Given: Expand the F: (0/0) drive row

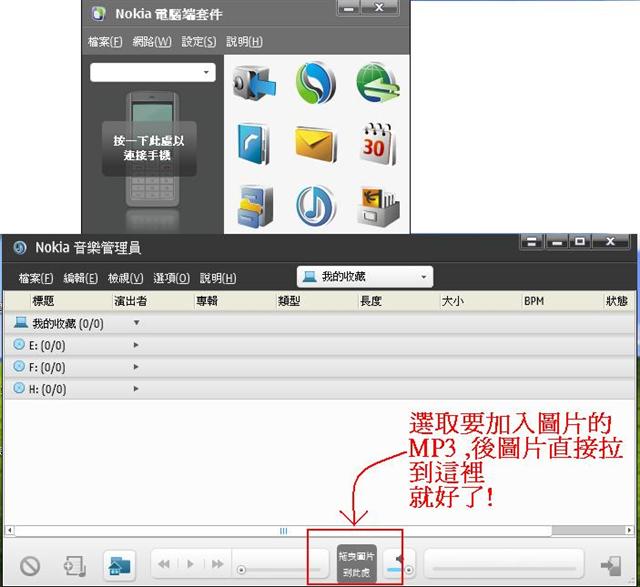Looking at the screenshot, I should [136, 367].
